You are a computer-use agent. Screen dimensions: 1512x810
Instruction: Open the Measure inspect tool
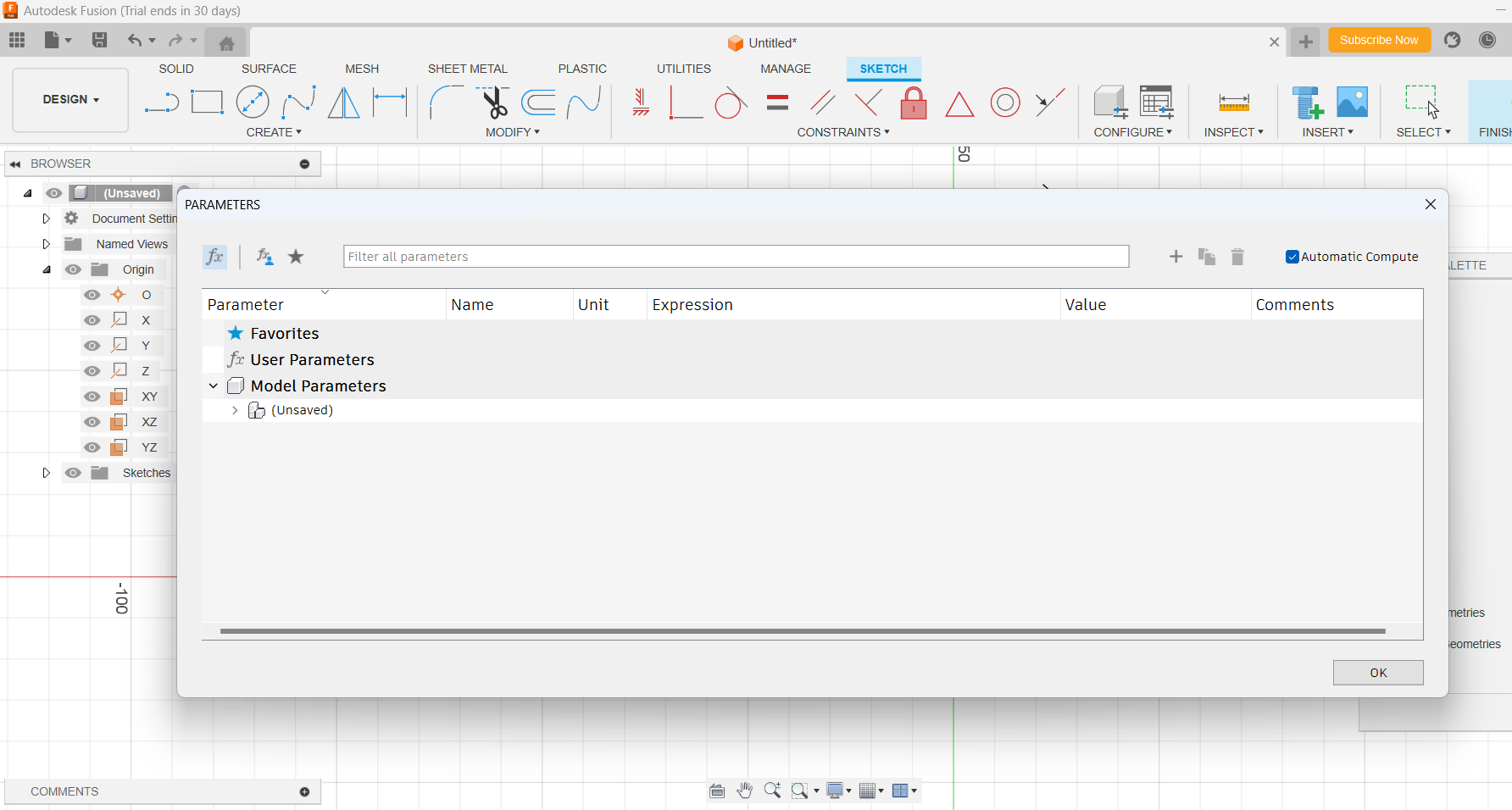coord(1234,103)
